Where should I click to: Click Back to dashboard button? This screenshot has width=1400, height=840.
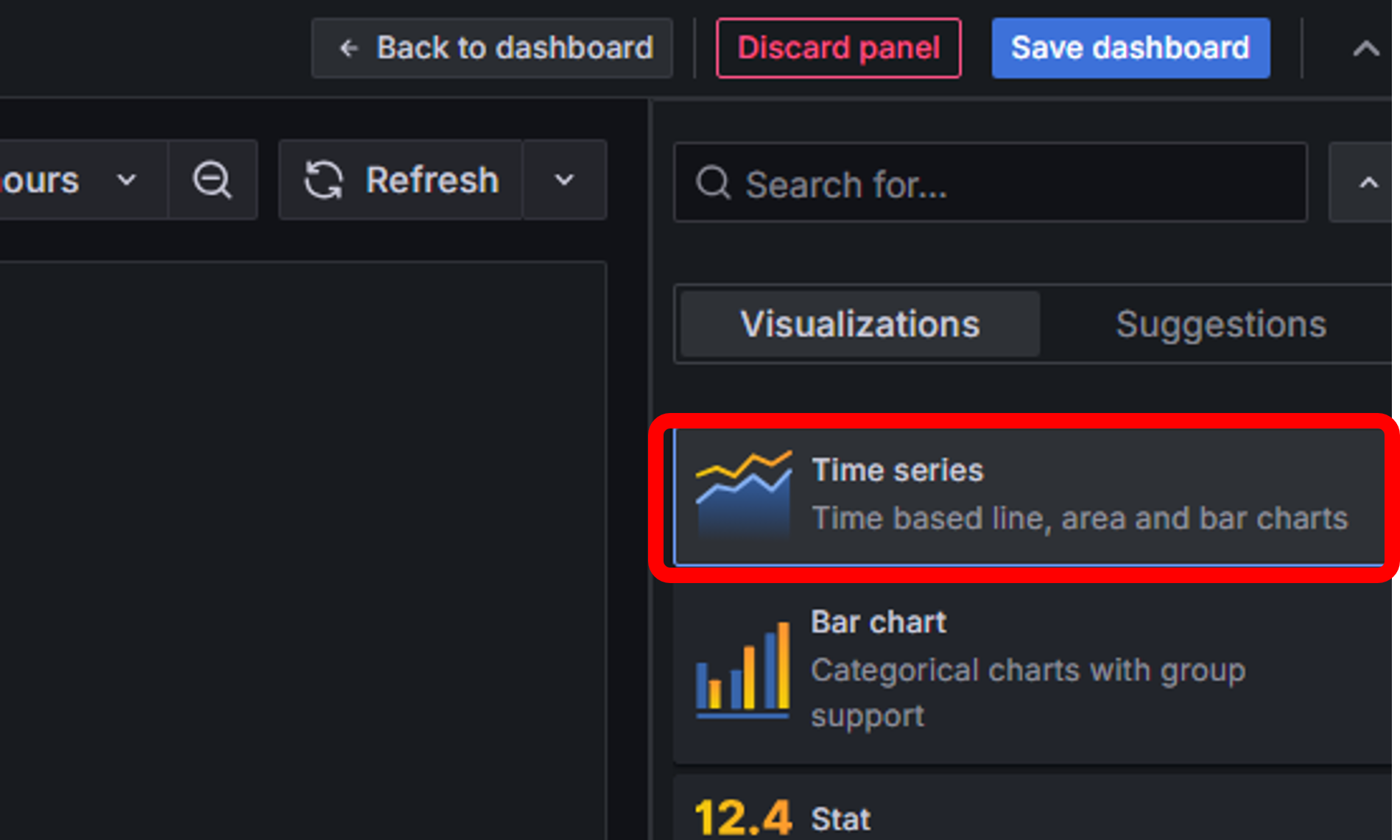coord(492,49)
